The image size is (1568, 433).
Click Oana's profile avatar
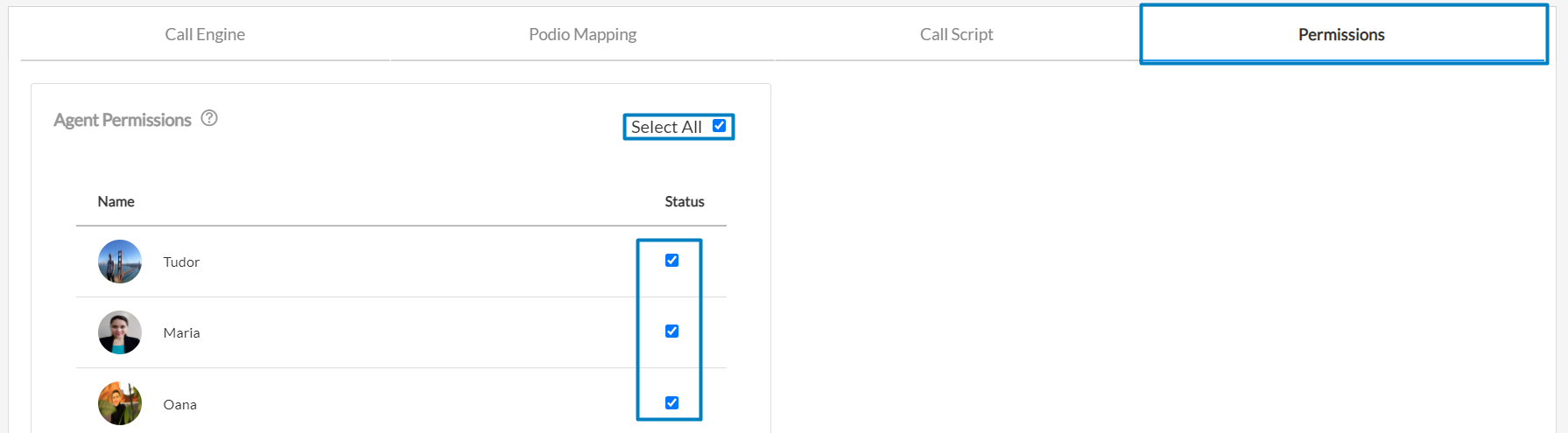(120, 403)
